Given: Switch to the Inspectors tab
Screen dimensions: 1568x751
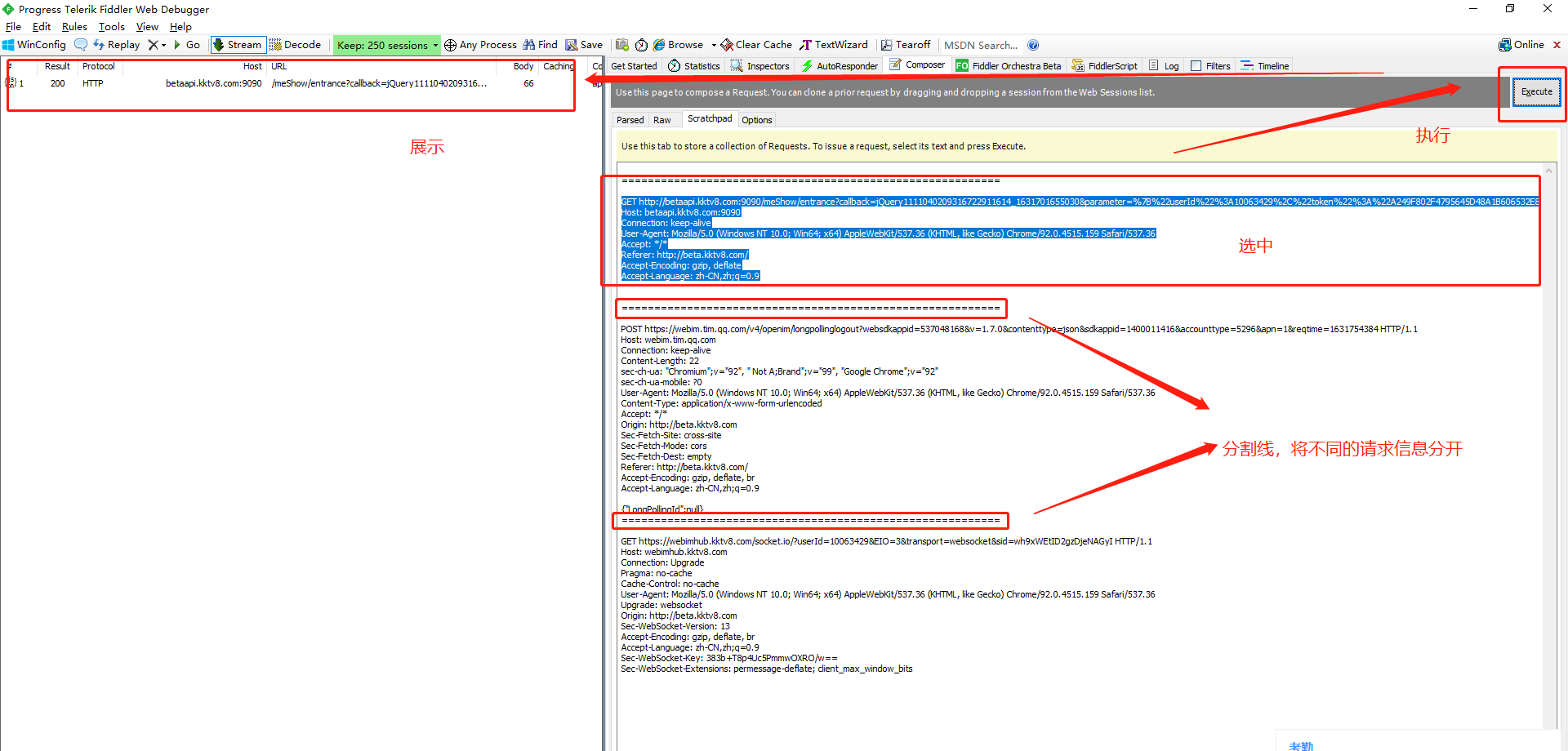Looking at the screenshot, I should pos(760,66).
